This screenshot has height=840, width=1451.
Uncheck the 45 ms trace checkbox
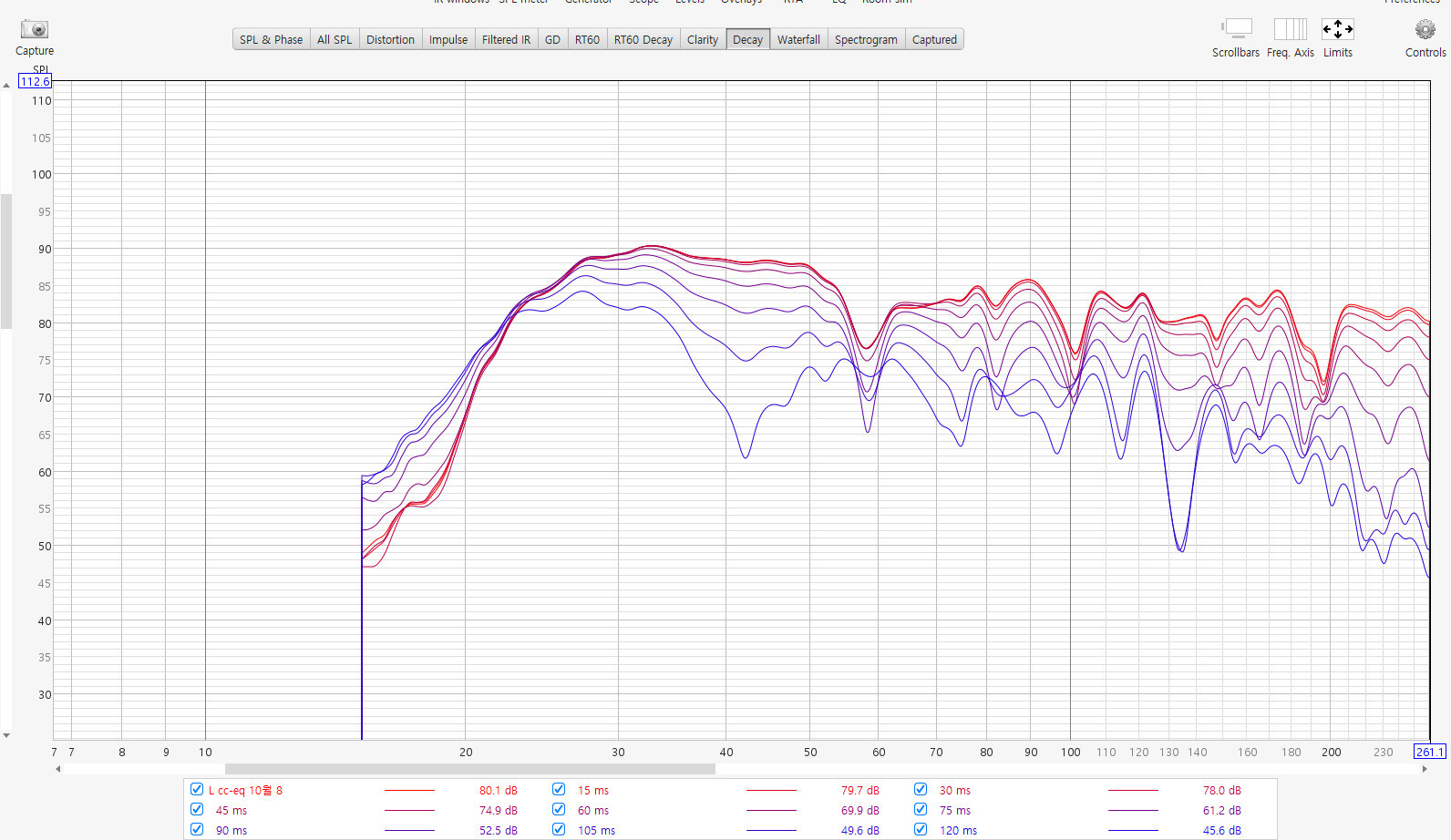click(x=197, y=809)
